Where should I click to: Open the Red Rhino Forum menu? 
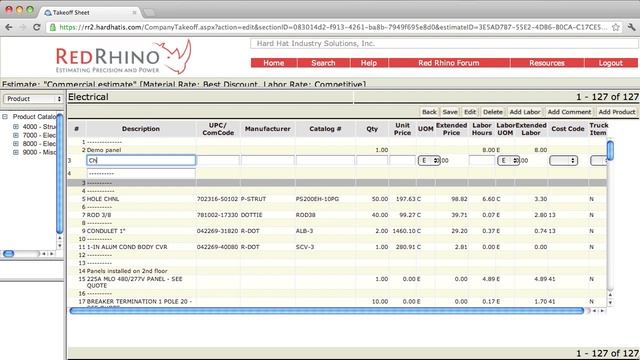coord(449,63)
